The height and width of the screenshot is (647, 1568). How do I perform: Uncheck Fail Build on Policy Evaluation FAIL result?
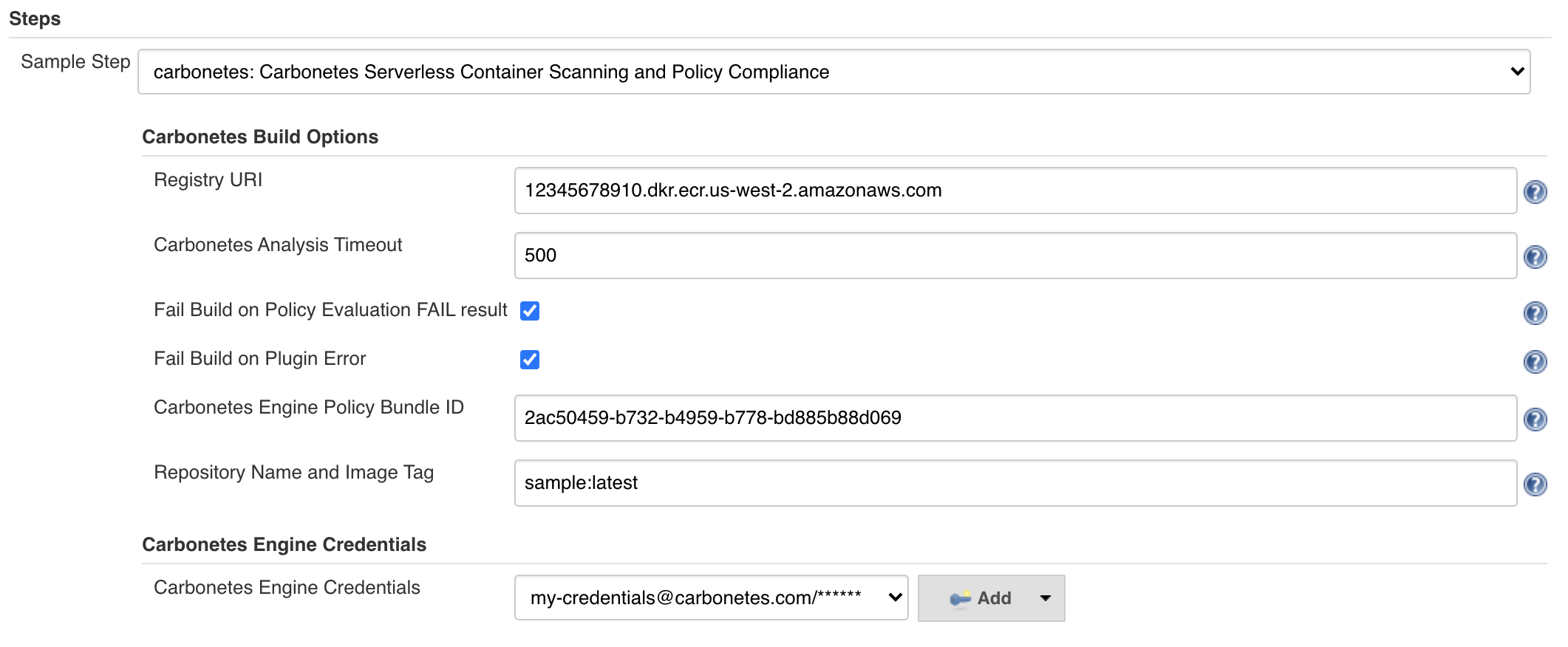[x=530, y=311]
